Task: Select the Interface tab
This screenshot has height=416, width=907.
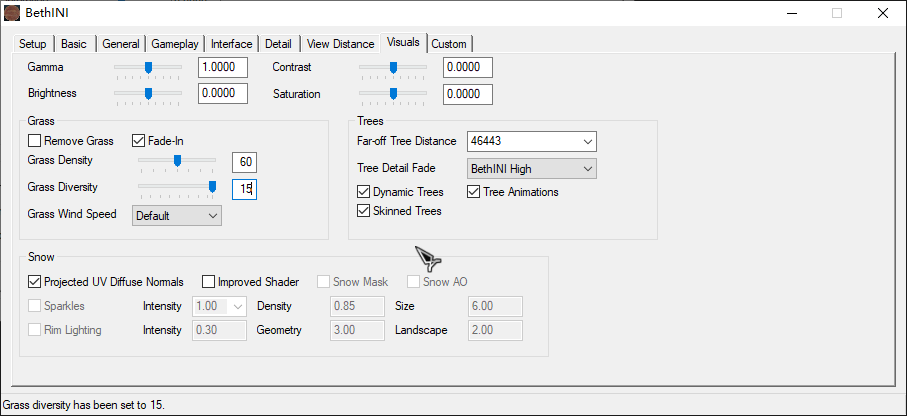Action: (231, 44)
